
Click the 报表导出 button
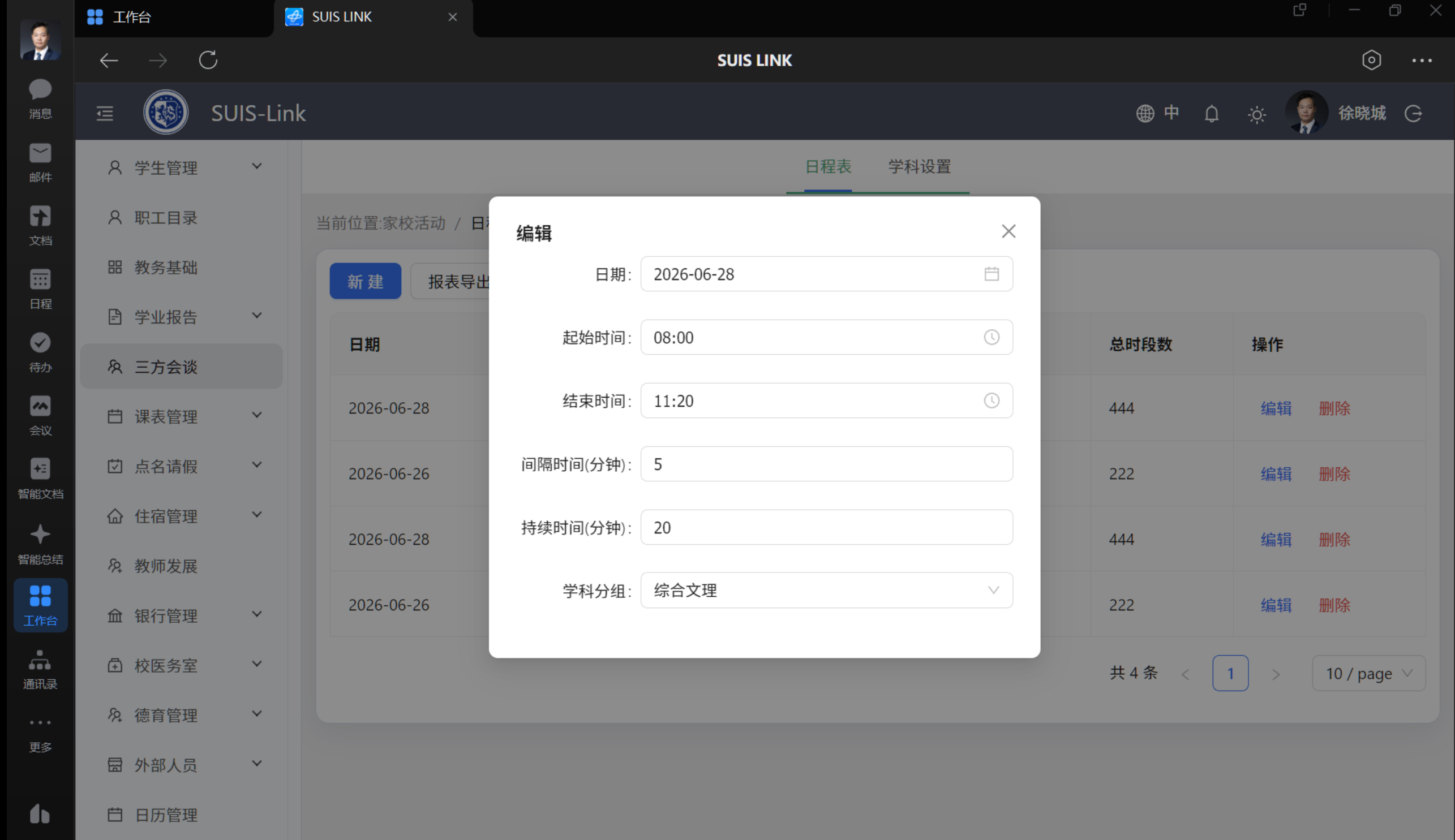450,281
